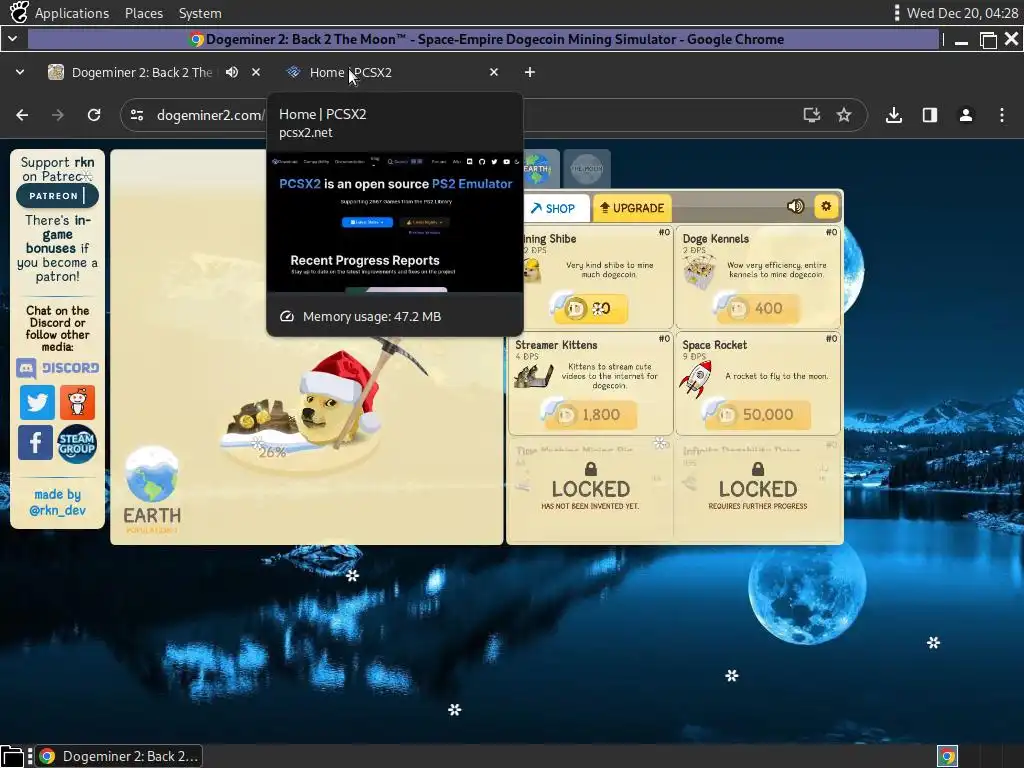Buy Mining Shibe for 20
Viewport: 1024px width, 768px height.
tap(590, 308)
